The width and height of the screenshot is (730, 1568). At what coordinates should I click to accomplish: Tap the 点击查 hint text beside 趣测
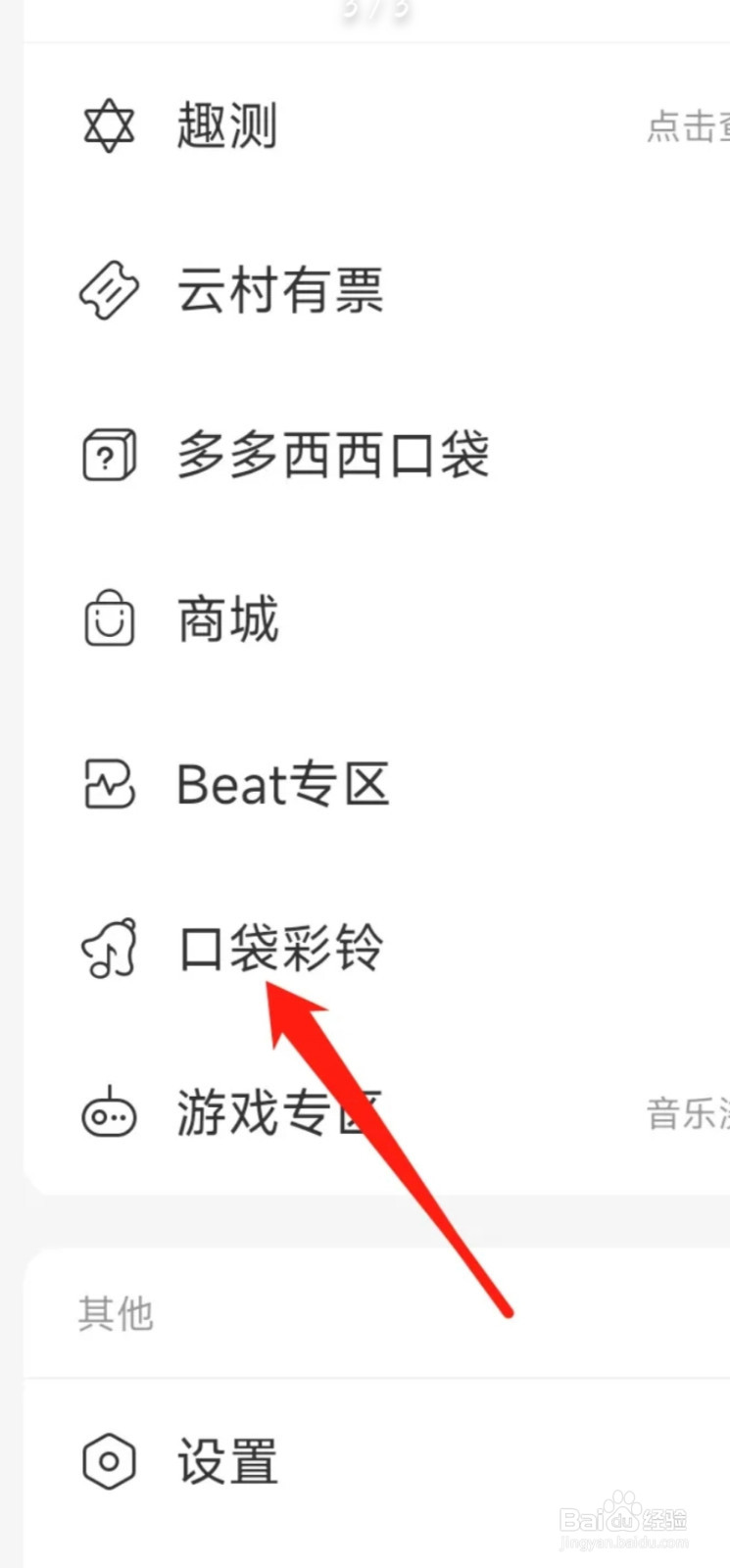coord(688,127)
